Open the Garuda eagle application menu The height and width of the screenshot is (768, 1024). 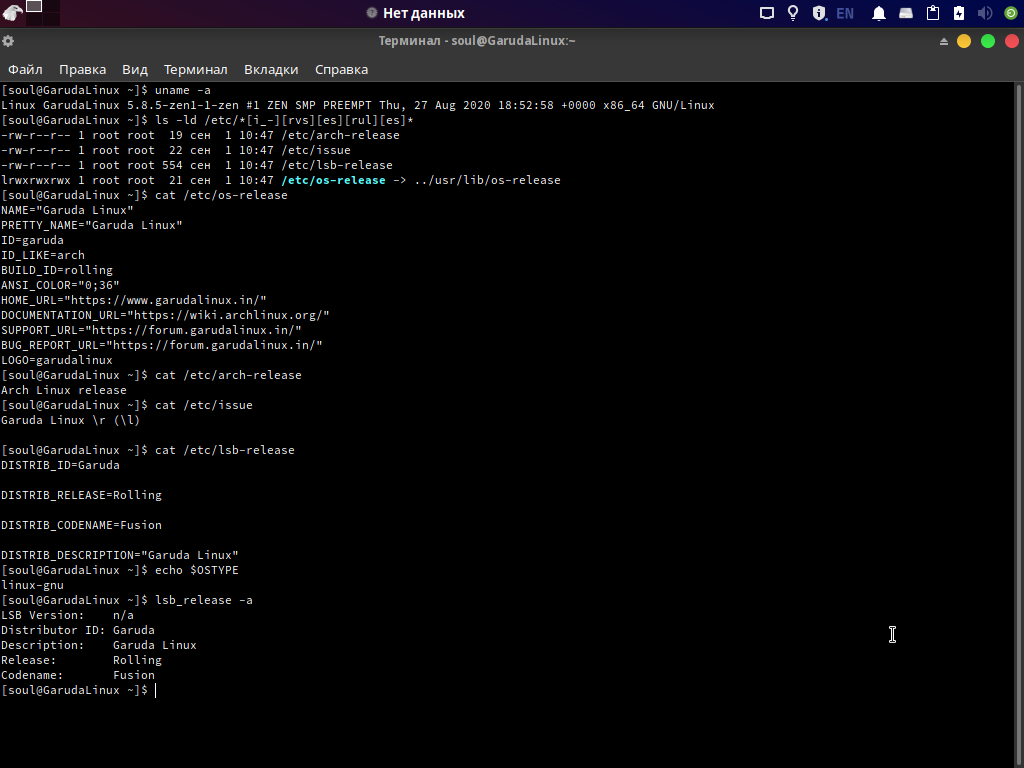click(x=12, y=12)
